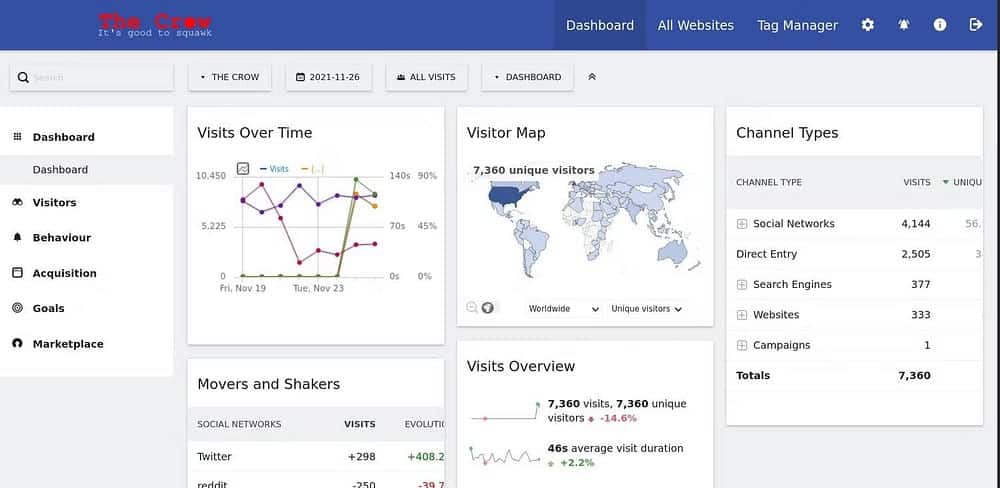Open the THE CROW website selector
This screenshot has height=488, width=1000.
coord(230,77)
